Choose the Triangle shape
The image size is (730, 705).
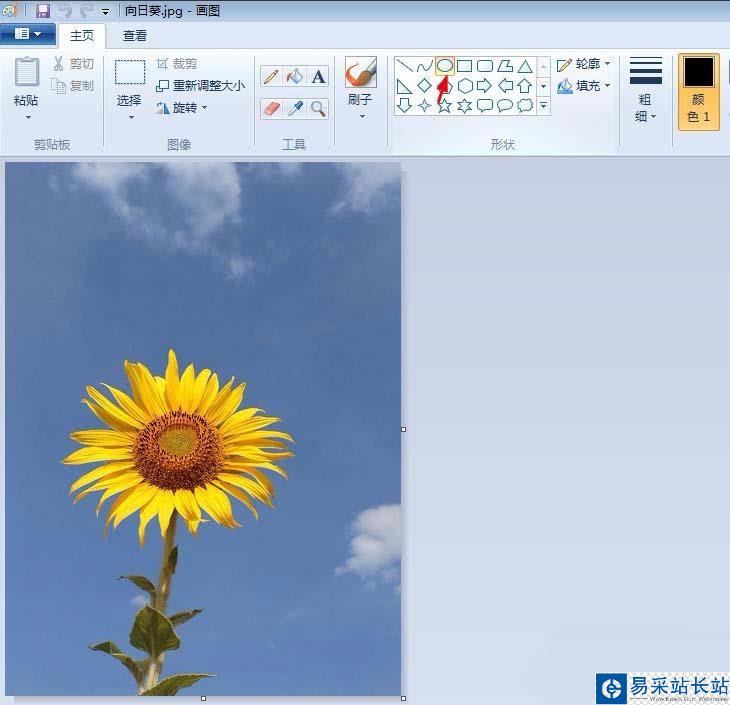525,66
